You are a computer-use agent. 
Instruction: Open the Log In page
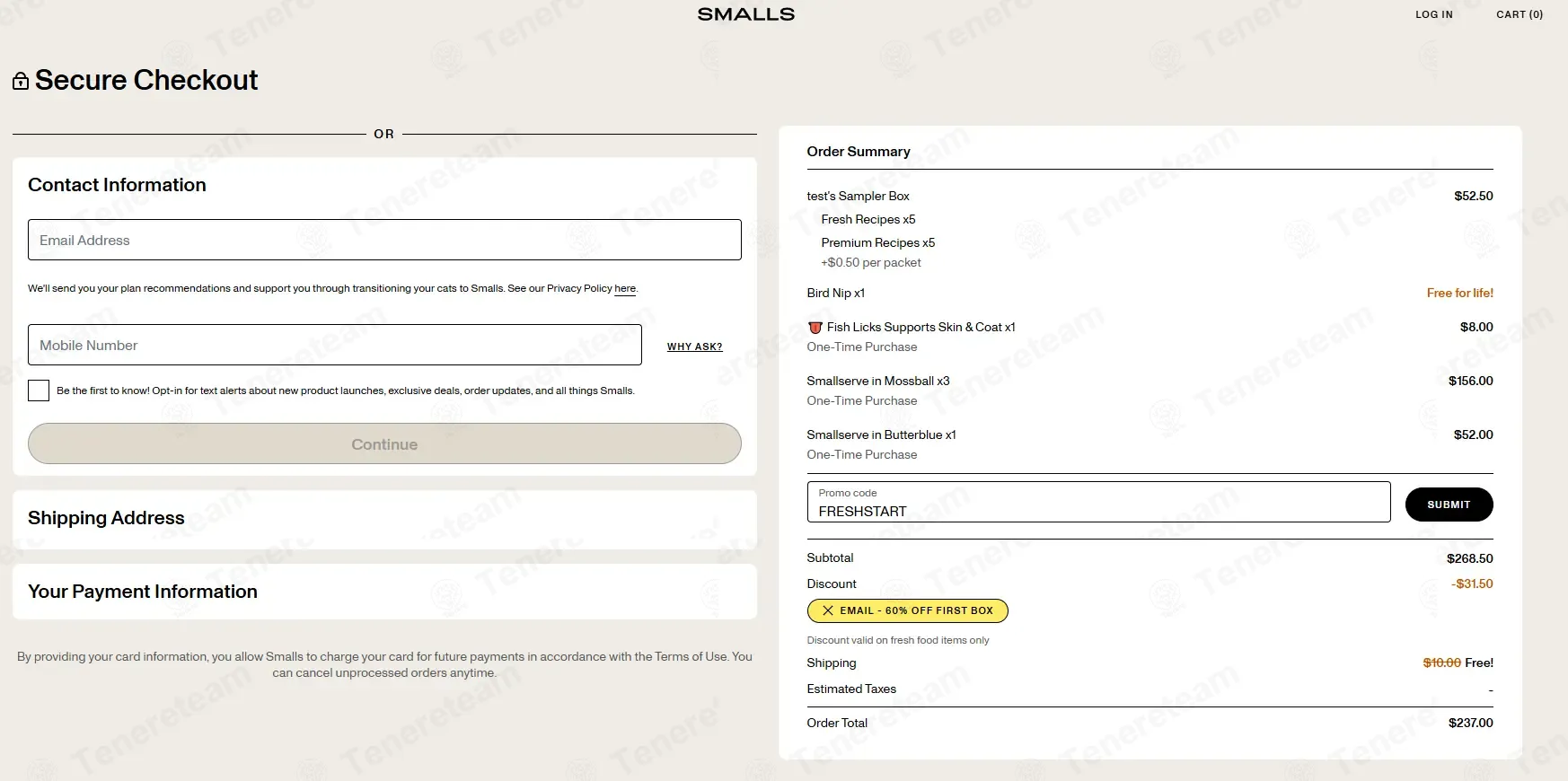click(x=1434, y=14)
